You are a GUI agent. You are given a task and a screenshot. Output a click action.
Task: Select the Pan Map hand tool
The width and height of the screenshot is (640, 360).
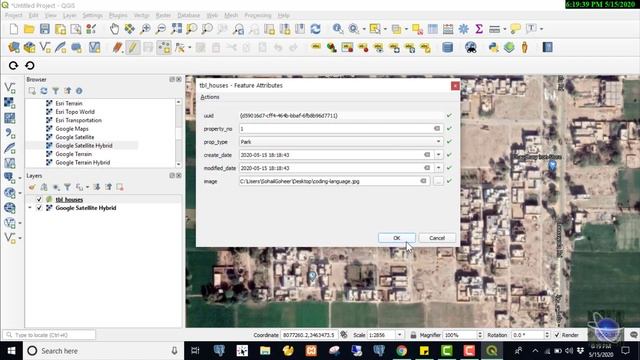115,29
